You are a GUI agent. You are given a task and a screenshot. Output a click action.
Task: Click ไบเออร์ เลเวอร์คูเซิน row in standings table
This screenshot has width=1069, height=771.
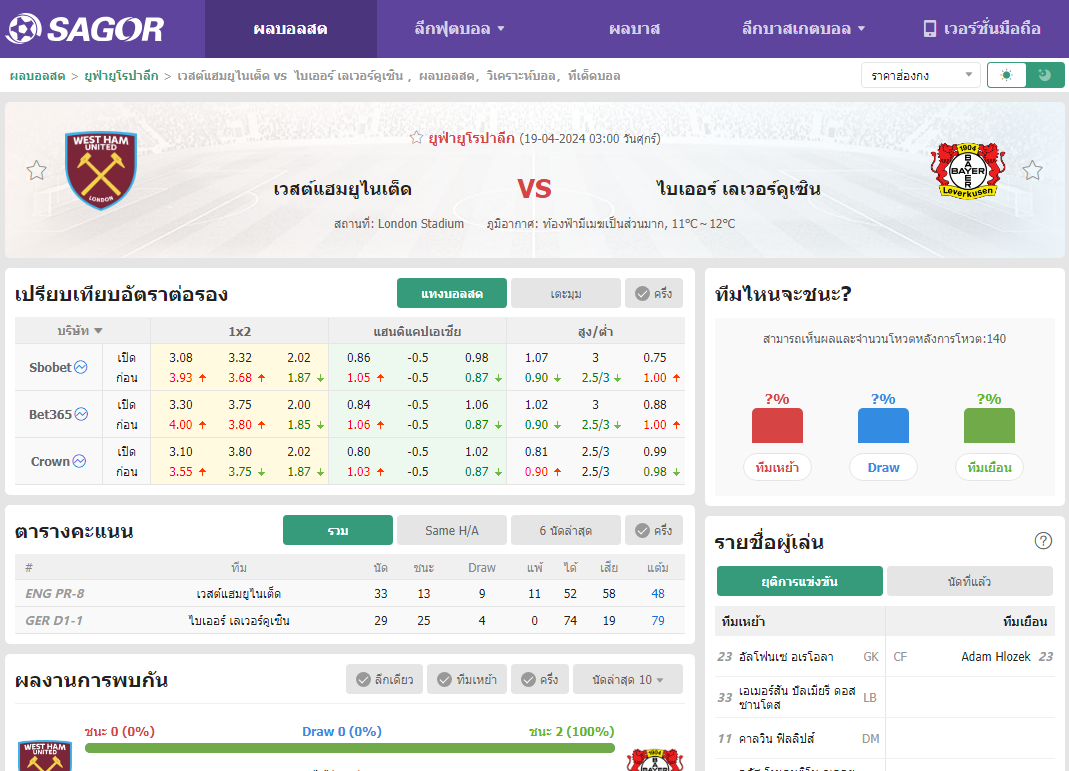pos(350,620)
